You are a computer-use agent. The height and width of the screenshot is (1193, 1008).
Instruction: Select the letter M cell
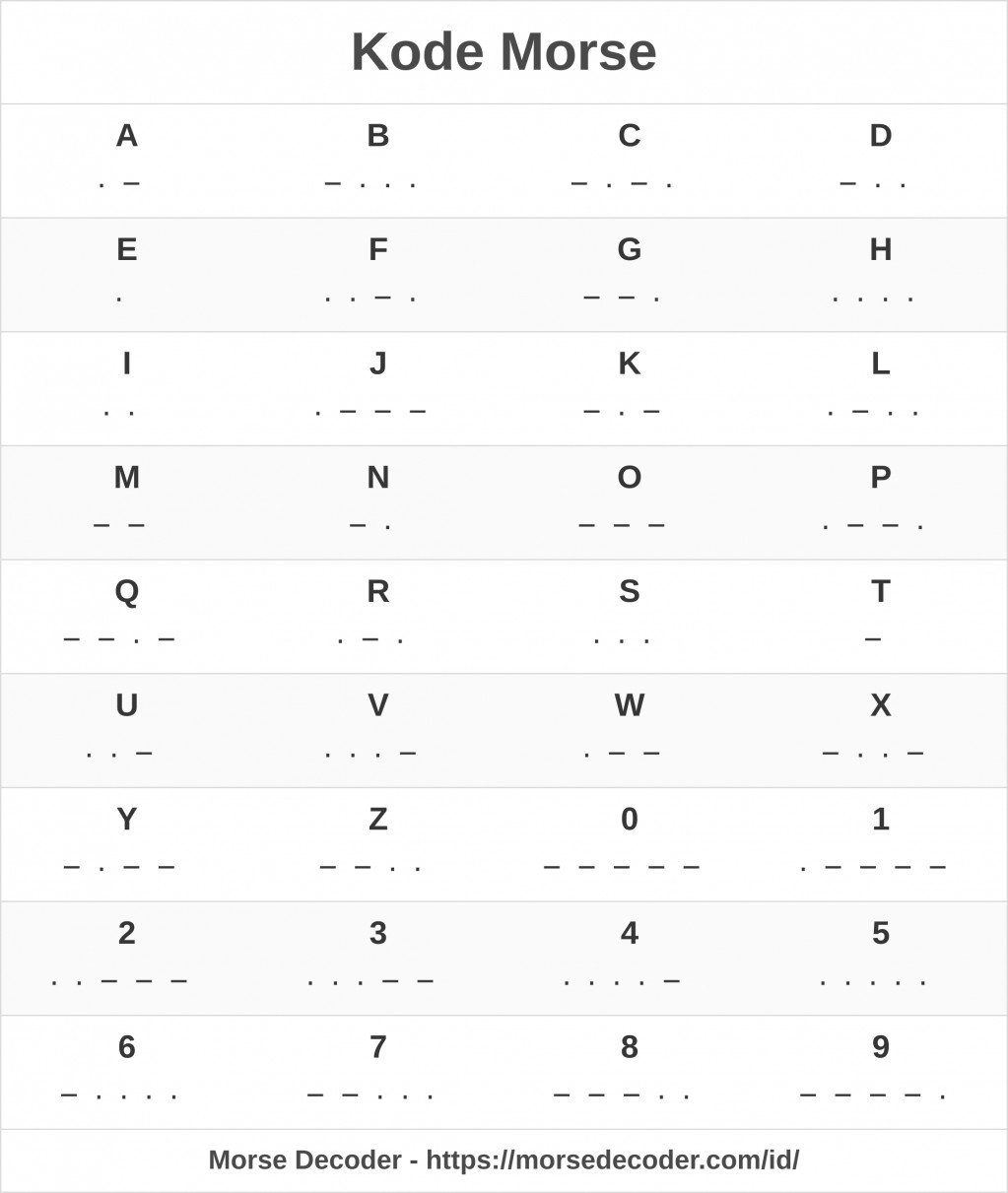point(126,501)
